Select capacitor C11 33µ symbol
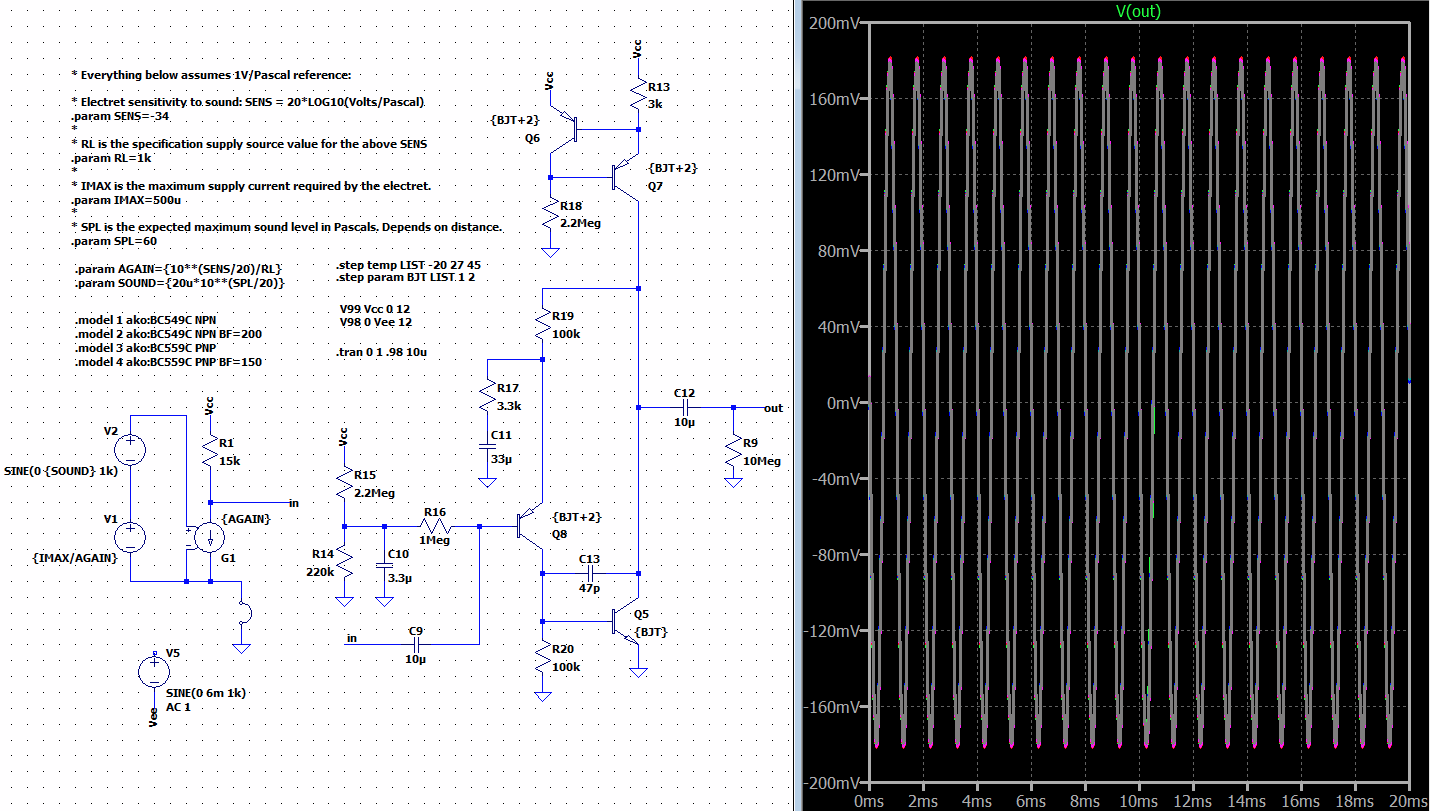 (x=487, y=446)
